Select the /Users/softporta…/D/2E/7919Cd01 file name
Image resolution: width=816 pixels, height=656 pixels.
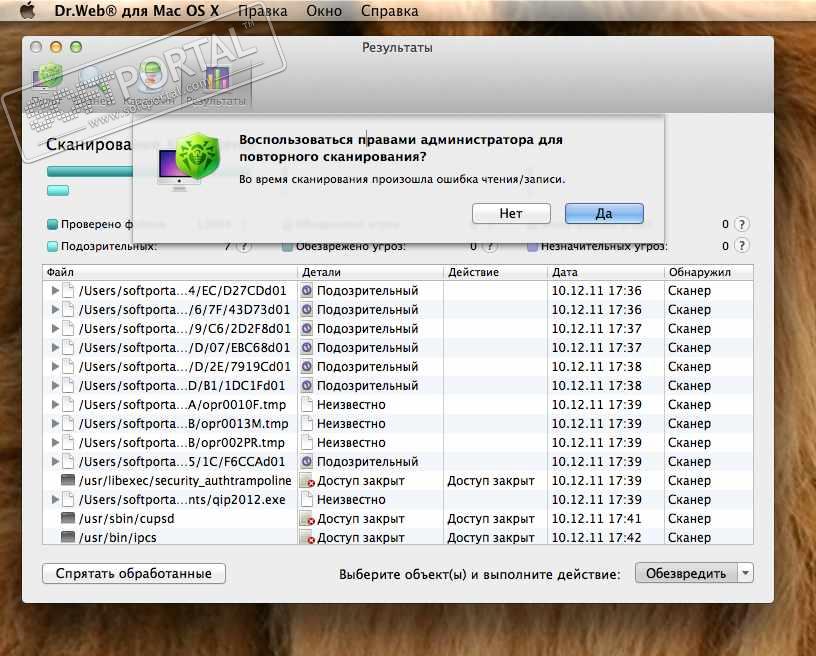184,366
